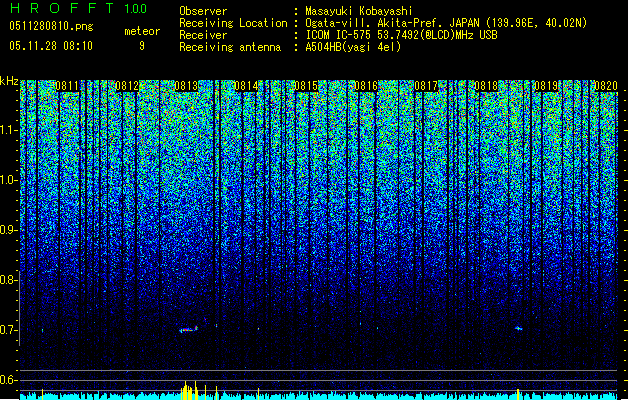Click the 0812 time marker
629x400 pixels.
(127, 86)
